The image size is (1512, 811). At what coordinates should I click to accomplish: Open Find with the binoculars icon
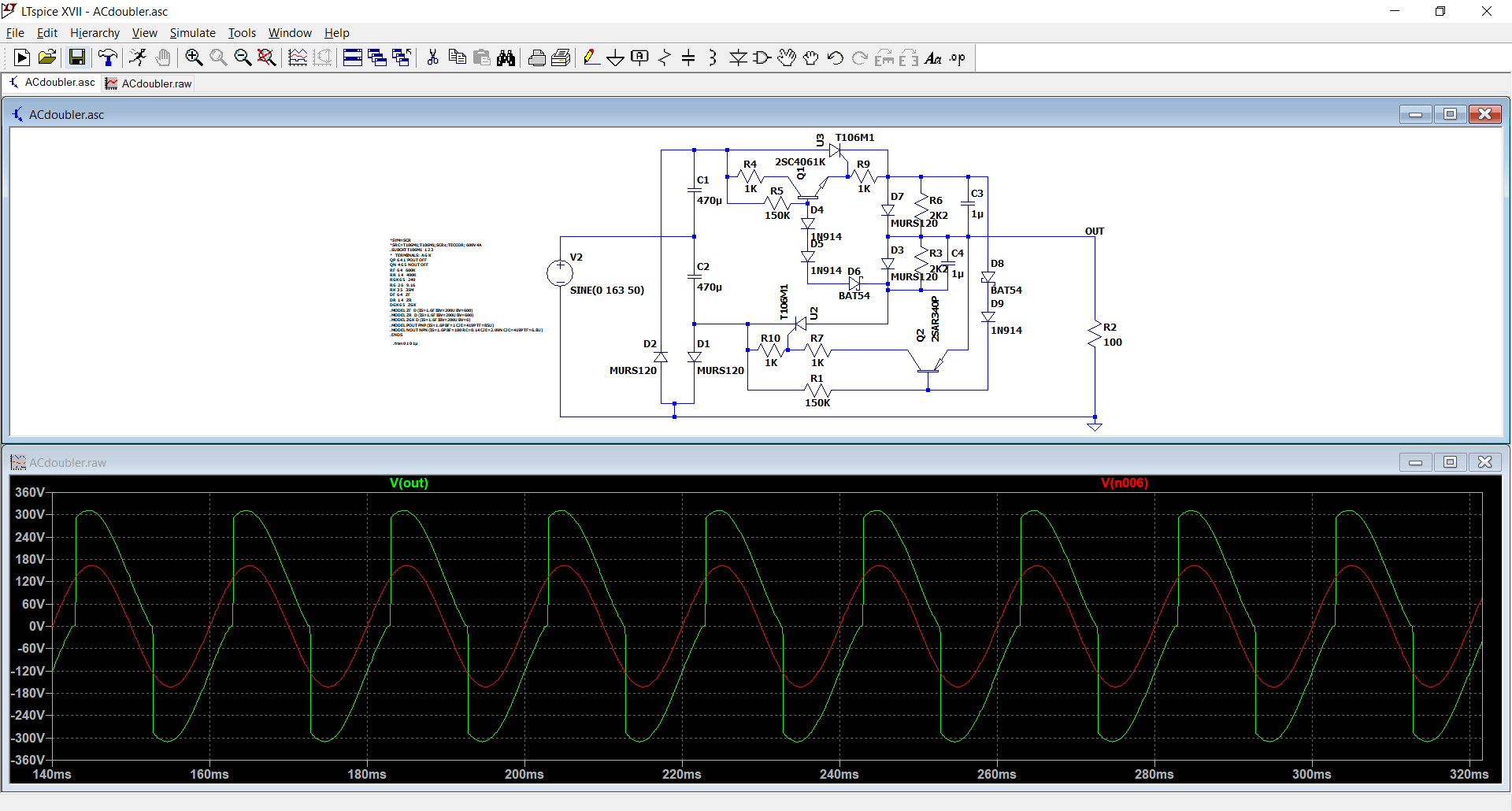pyautogui.click(x=506, y=57)
